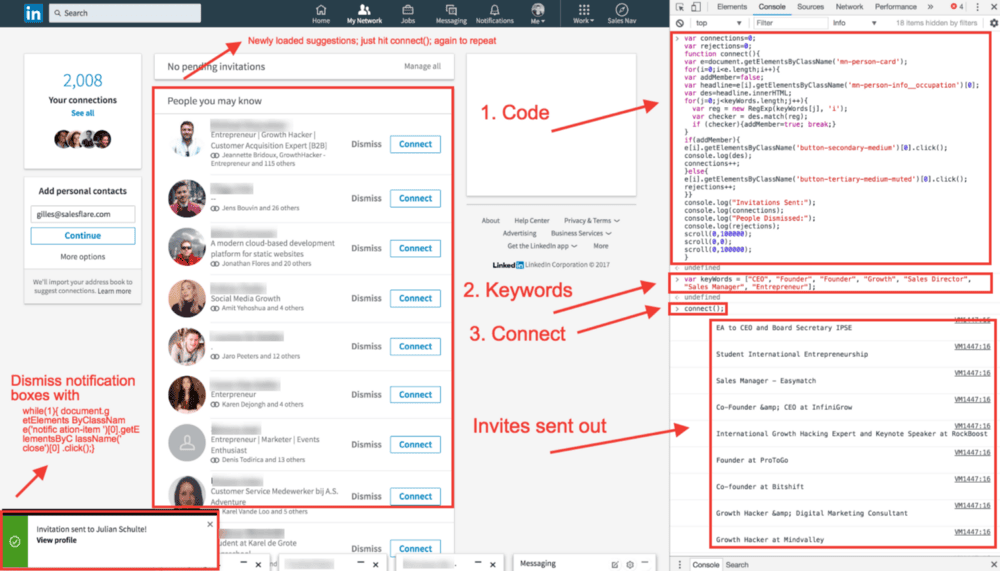Compose new message icon in Messaging bar
The image size is (1000, 571).
tap(615, 564)
